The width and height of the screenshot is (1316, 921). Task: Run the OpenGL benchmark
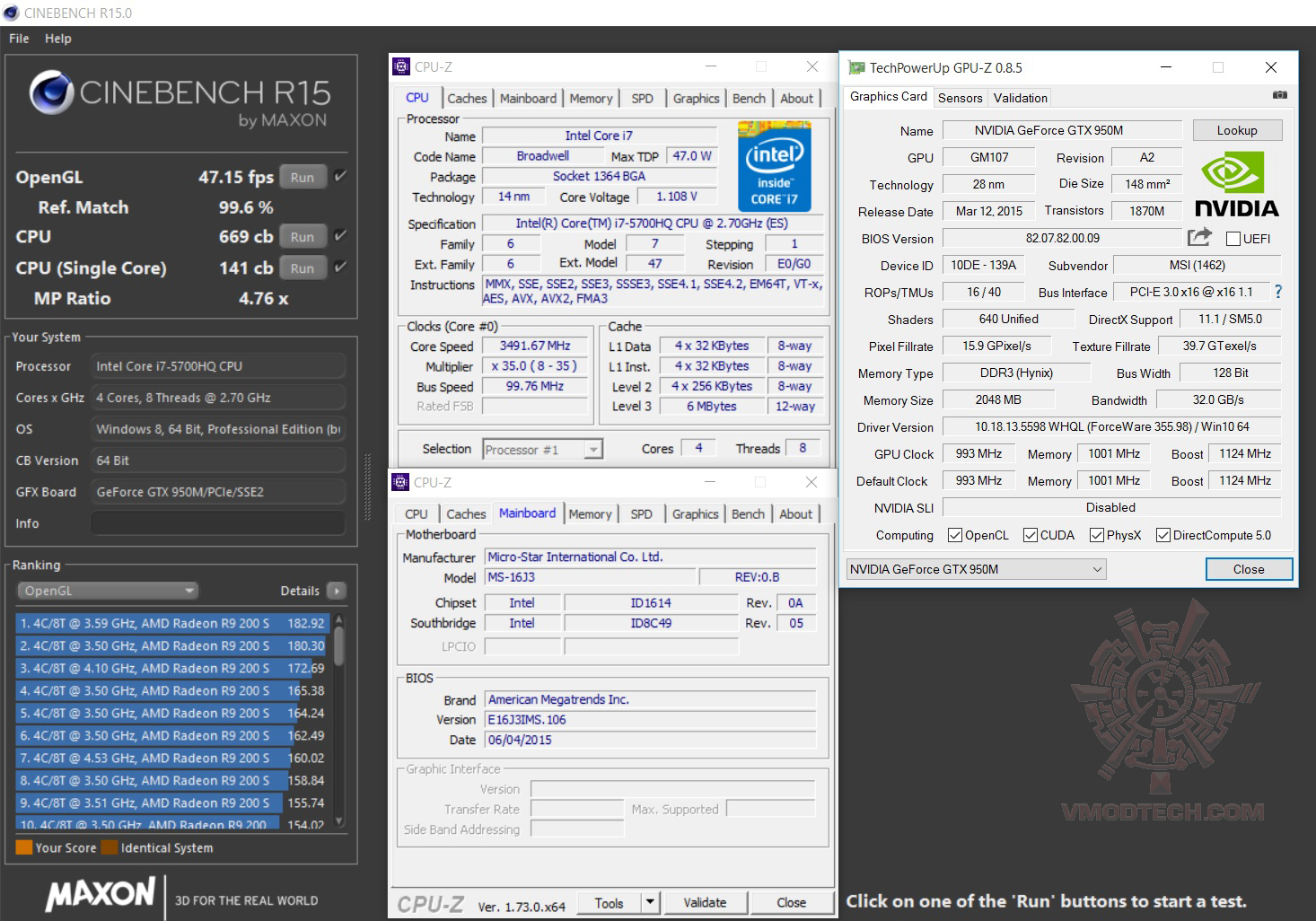303,178
